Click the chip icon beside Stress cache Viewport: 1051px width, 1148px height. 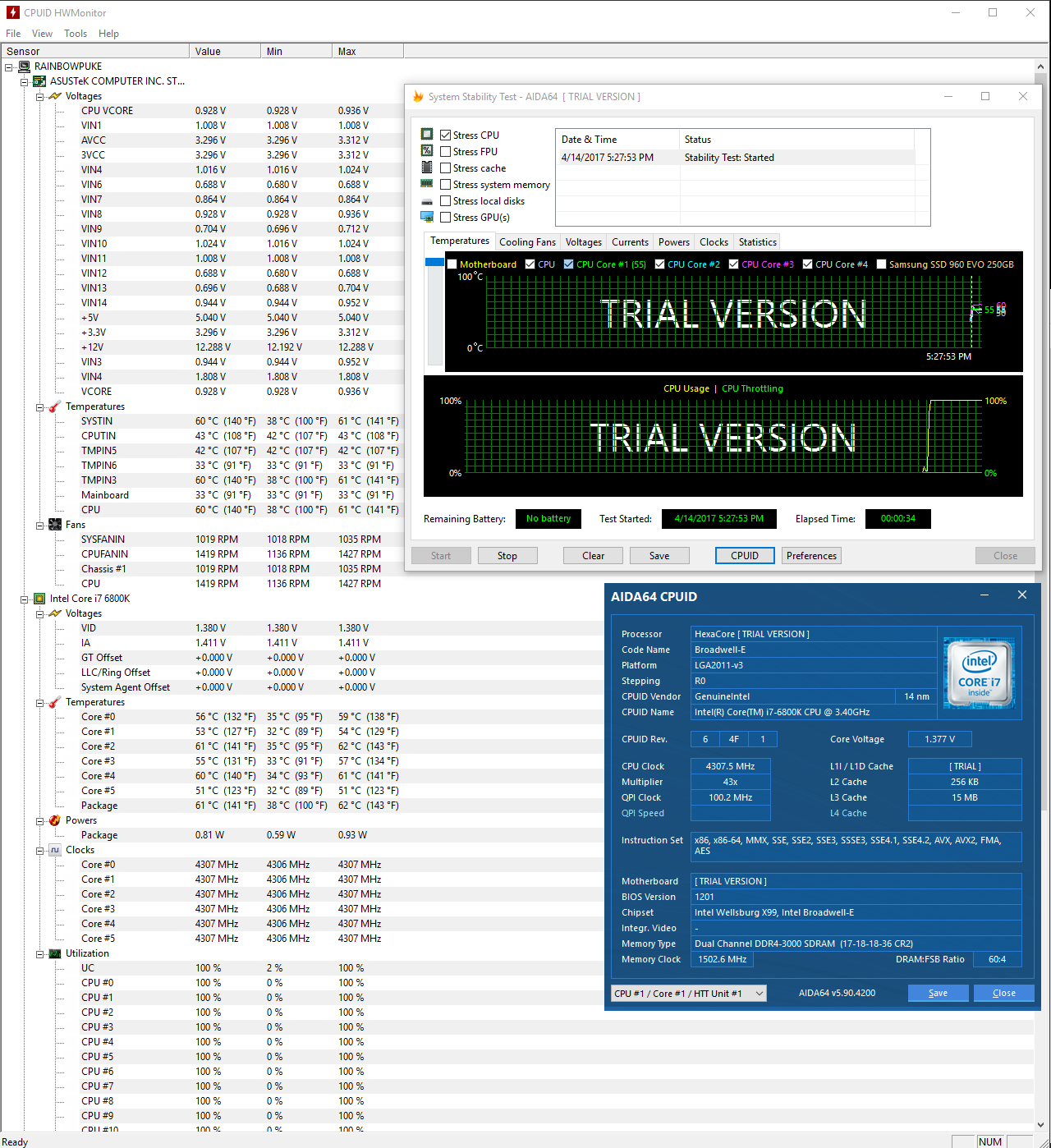tap(427, 167)
